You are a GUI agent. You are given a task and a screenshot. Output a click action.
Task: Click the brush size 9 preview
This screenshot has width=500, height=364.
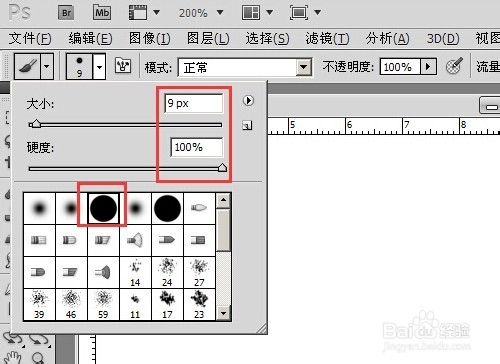[x=79, y=66]
